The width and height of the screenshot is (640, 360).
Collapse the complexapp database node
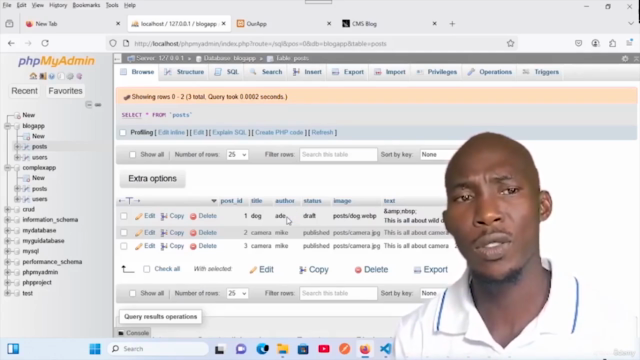pos(7,168)
